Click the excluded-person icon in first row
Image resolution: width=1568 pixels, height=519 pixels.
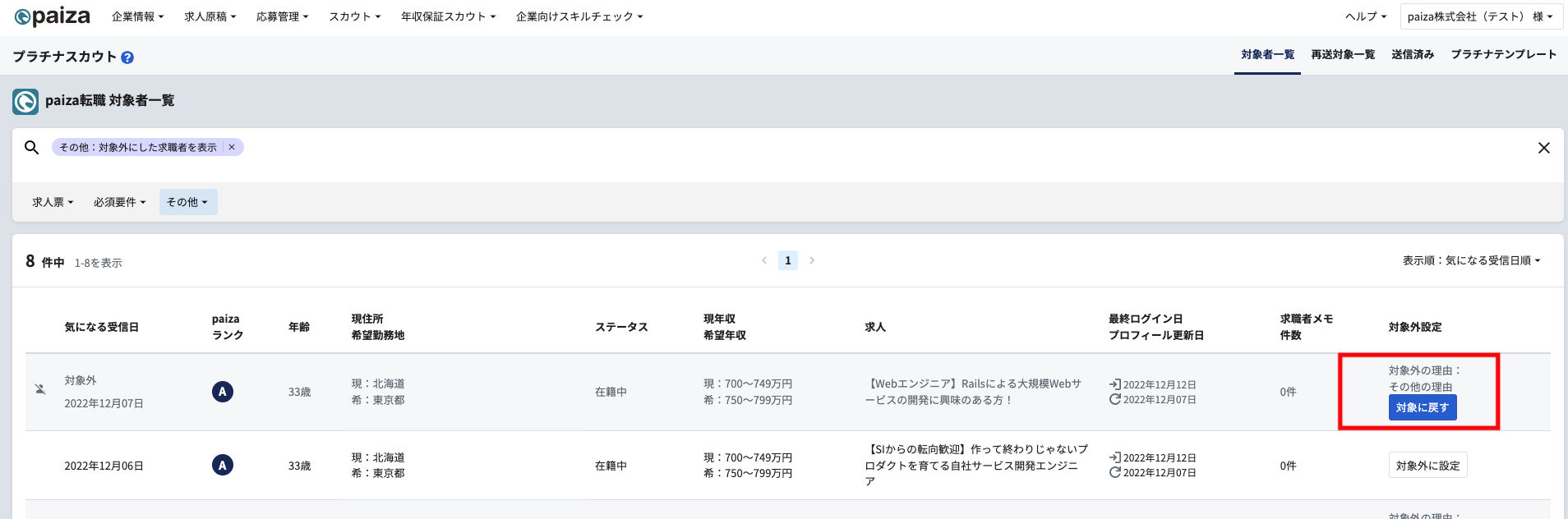[x=40, y=389]
